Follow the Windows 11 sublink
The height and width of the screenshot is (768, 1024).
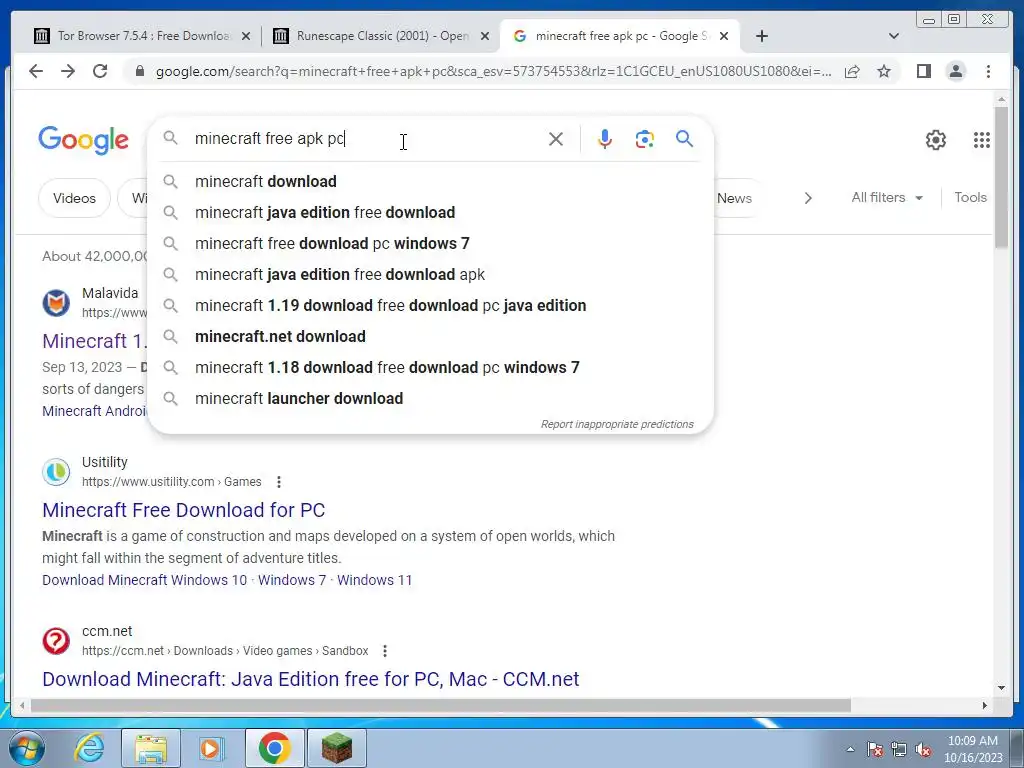(375, 580)
